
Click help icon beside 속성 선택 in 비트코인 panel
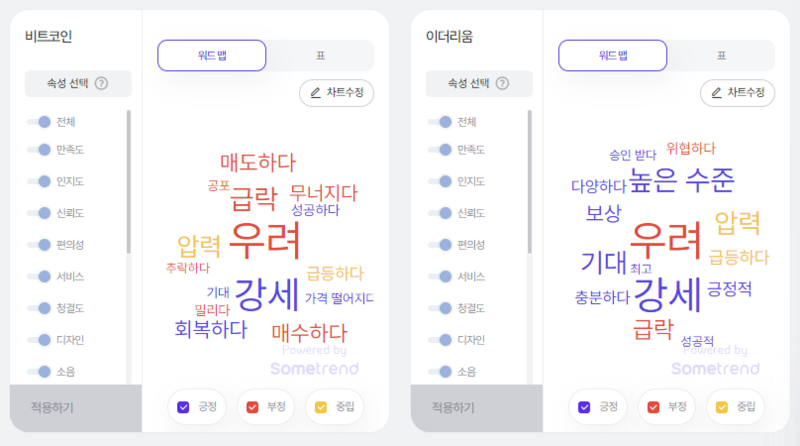102,83
